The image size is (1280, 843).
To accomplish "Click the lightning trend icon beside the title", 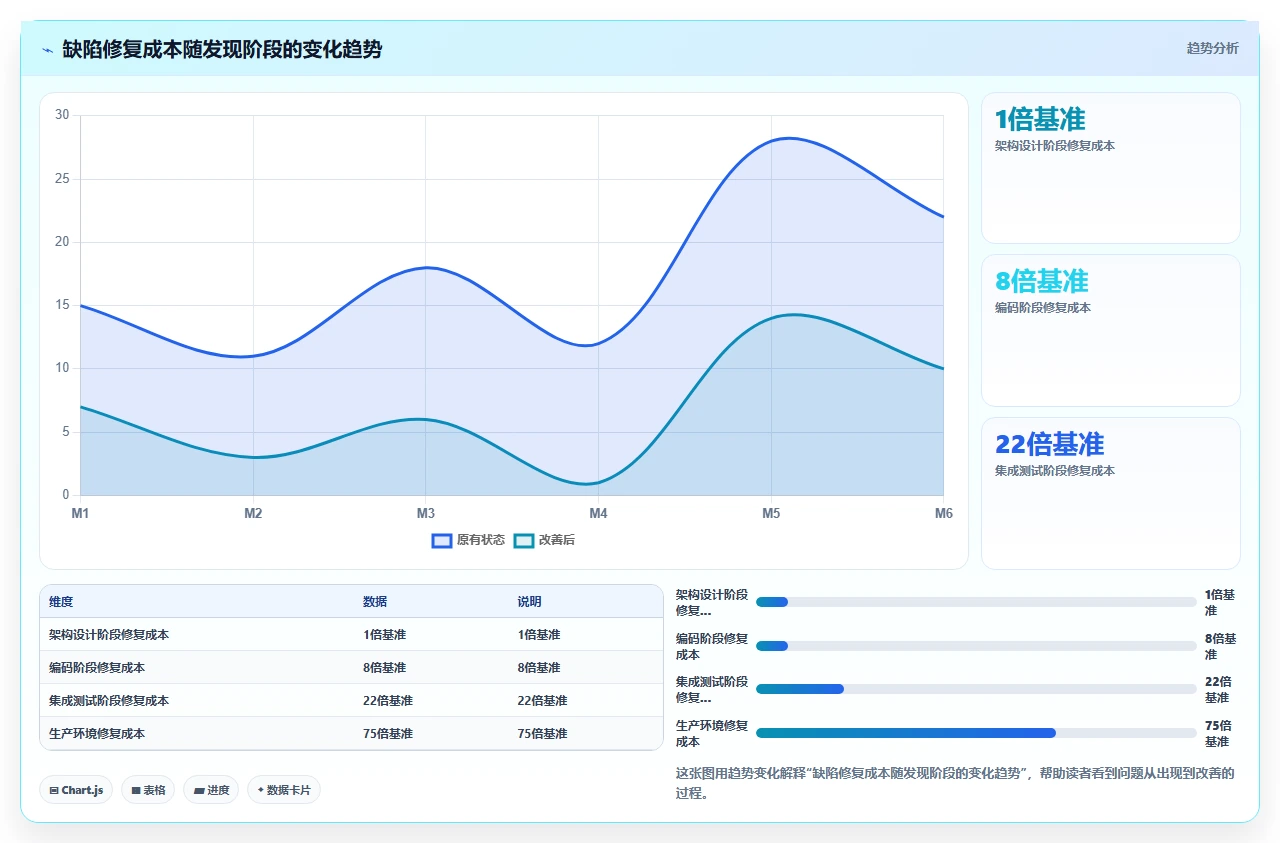I will 48,50.
